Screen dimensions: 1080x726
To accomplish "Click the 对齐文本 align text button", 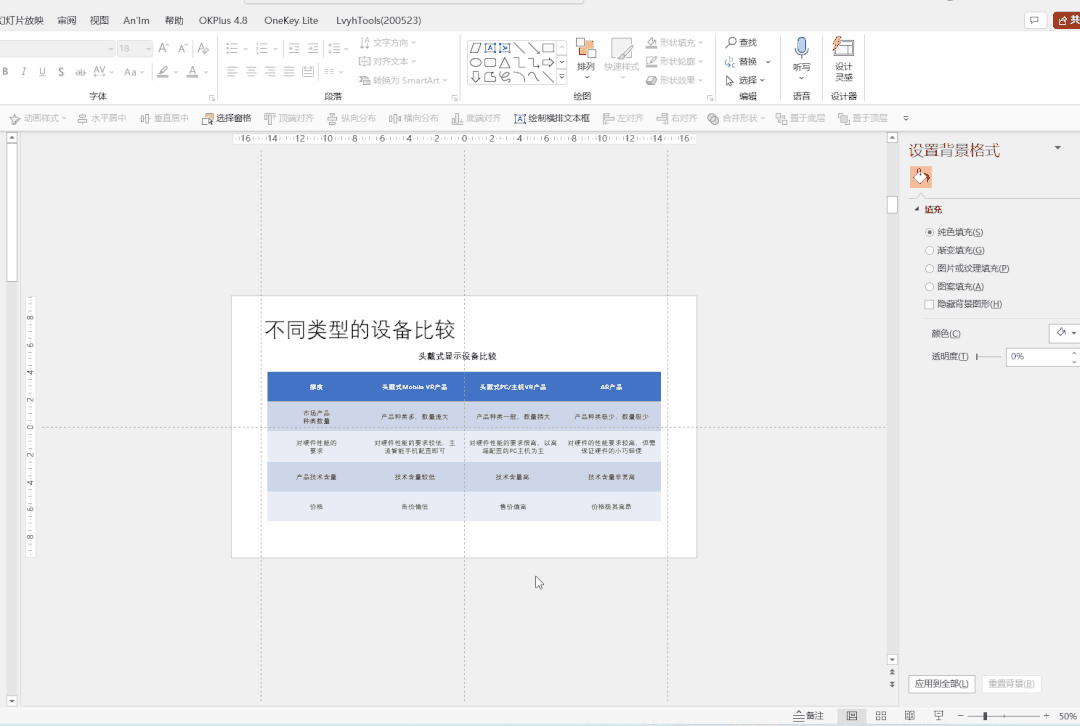I will (388, 61).
